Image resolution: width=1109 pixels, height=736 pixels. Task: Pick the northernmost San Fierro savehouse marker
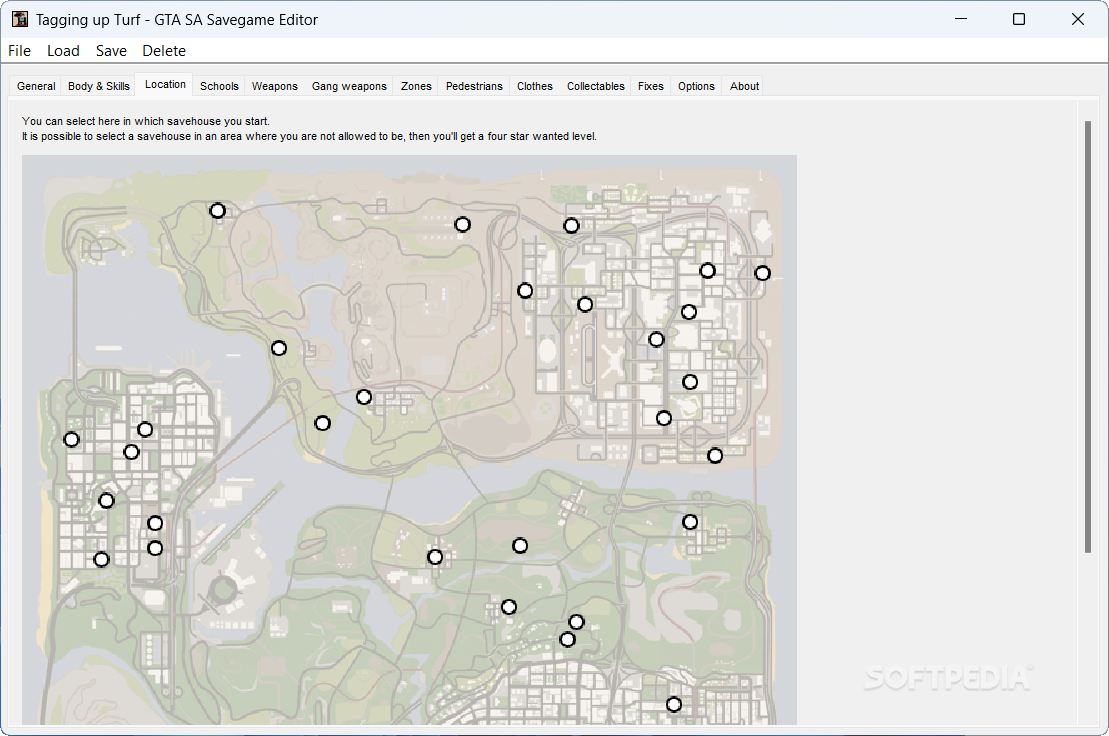point(145,429)
